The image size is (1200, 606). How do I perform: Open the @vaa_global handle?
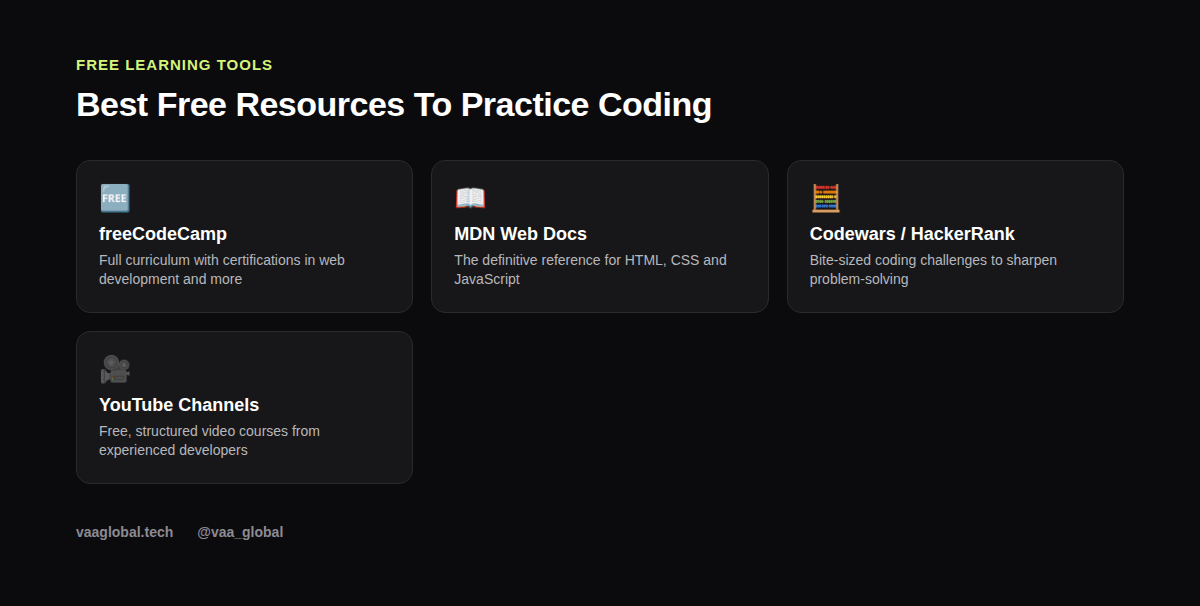pyautogui.click(x=240, y=532)
